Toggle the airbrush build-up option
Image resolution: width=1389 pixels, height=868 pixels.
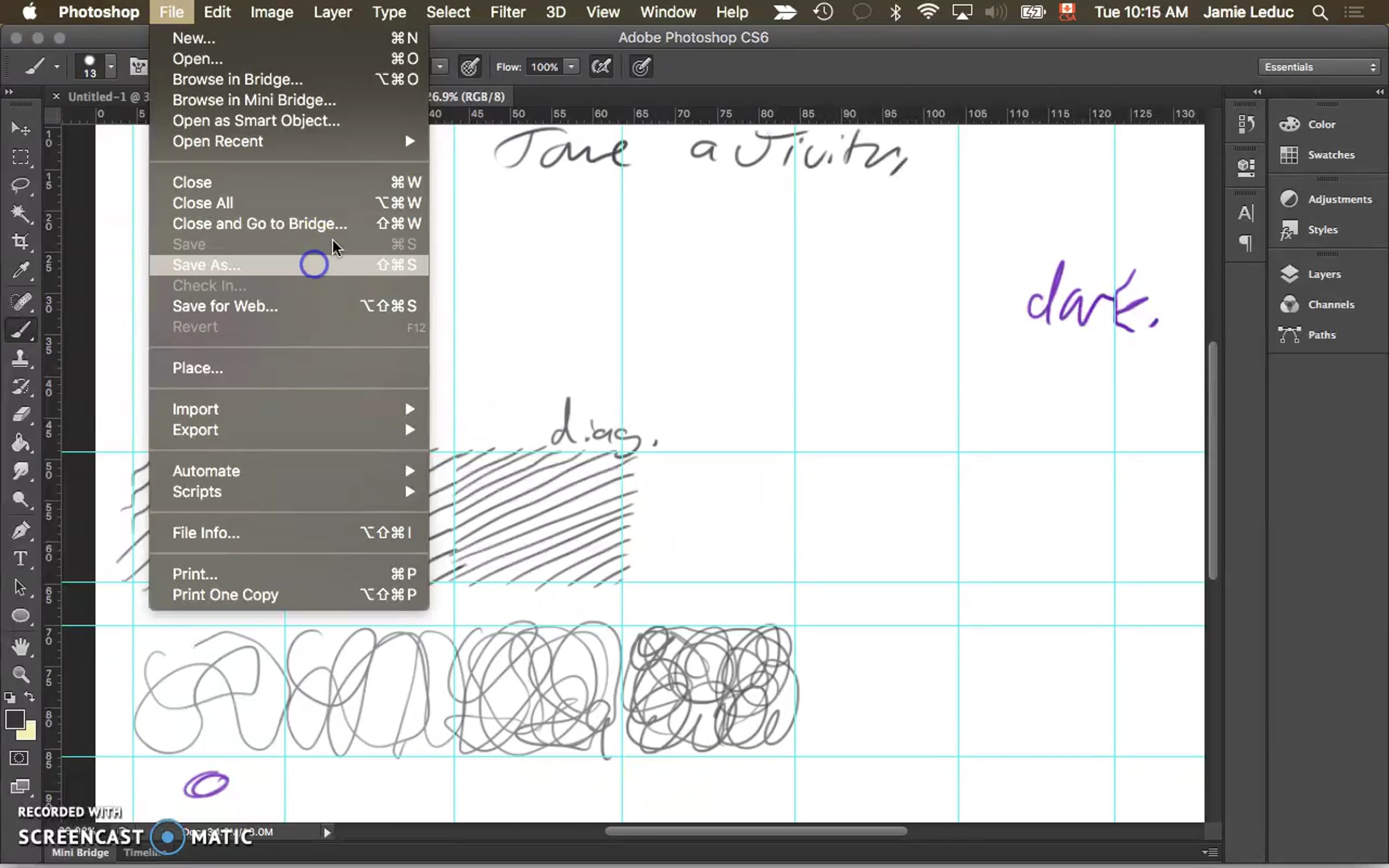point(601,67)
